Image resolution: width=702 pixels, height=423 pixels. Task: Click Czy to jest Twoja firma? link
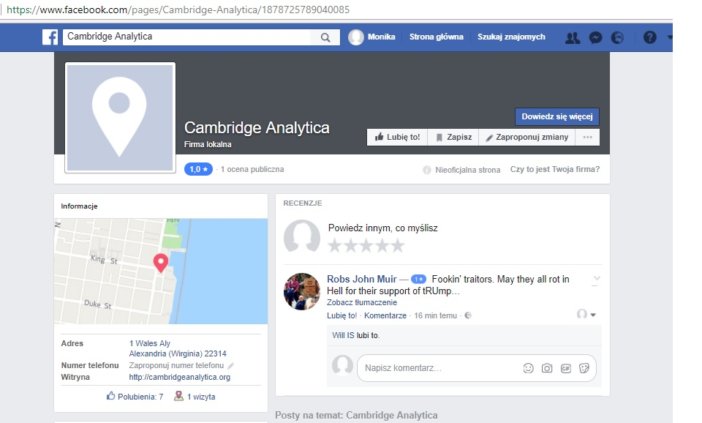coord(555,169)
